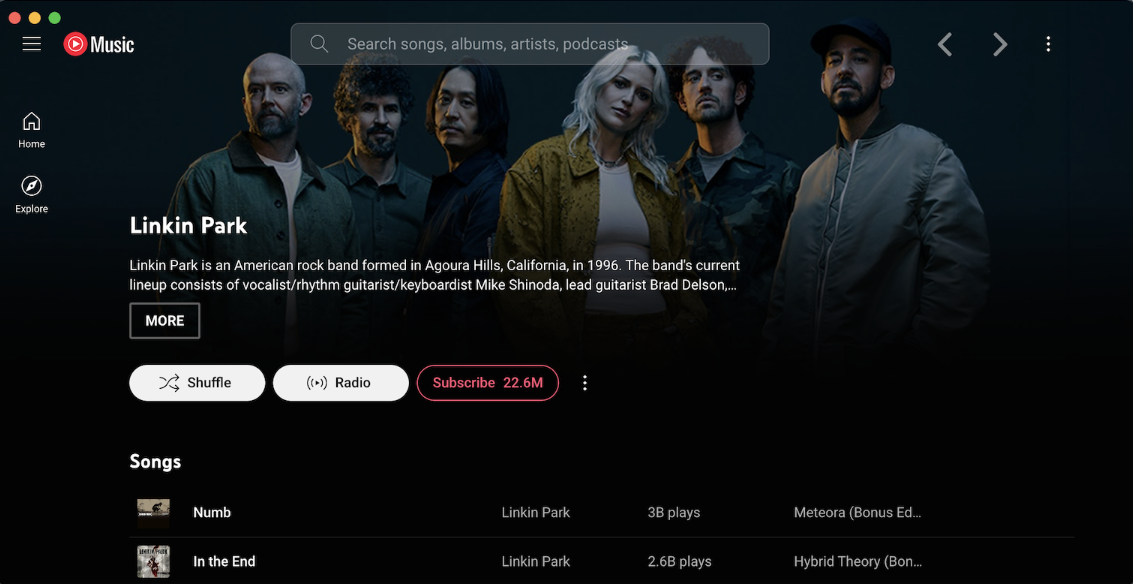Open Explore from the sidebar
This screenshot has width=1133, height=584.
(x=32, y=195)
